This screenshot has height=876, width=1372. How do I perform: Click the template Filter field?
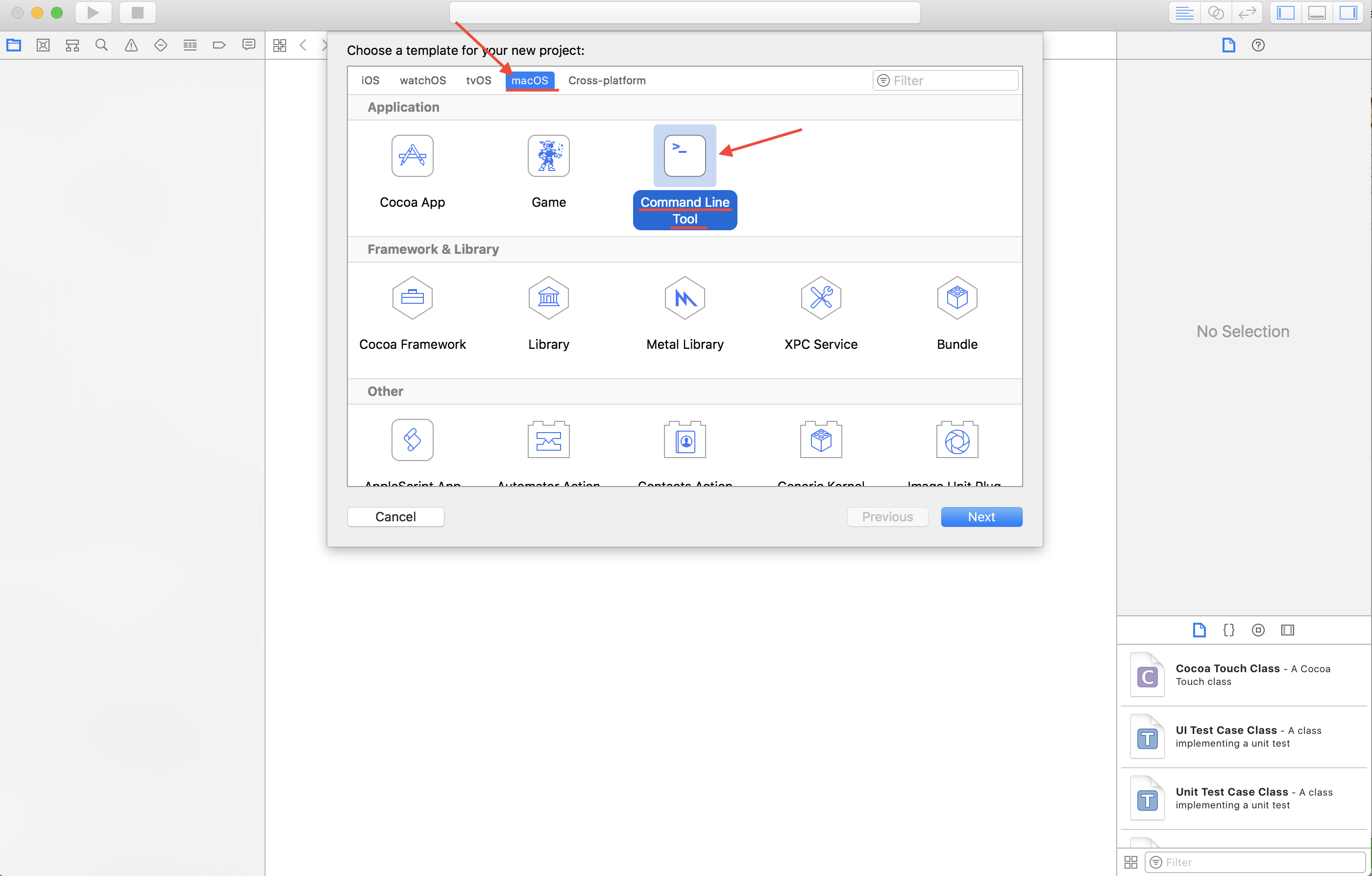[945, 80]
